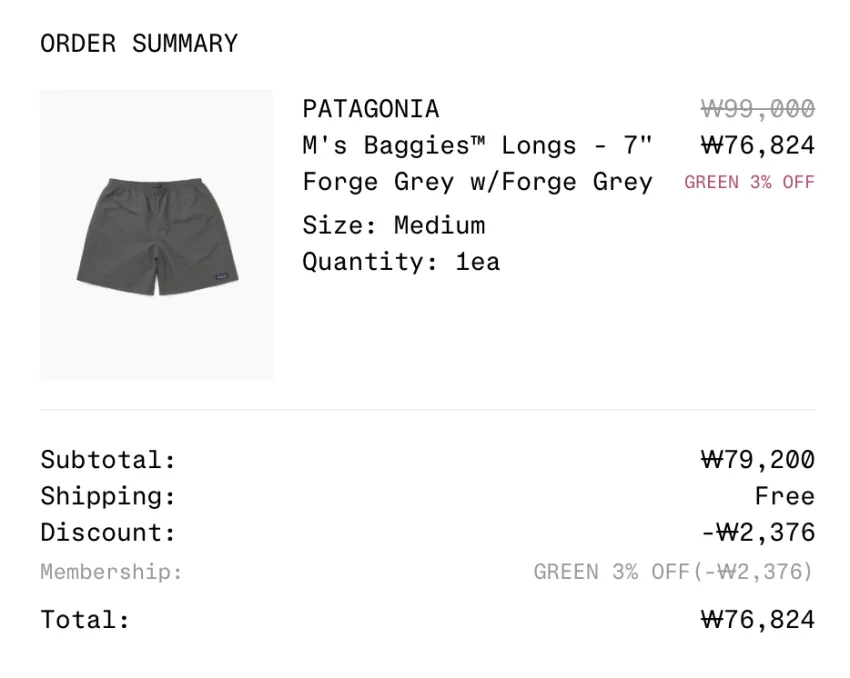The width and height of the screenshot is (850, 678).
Task: Click the ORDER SUMMARY heading
Action: (x=139, y=43)
